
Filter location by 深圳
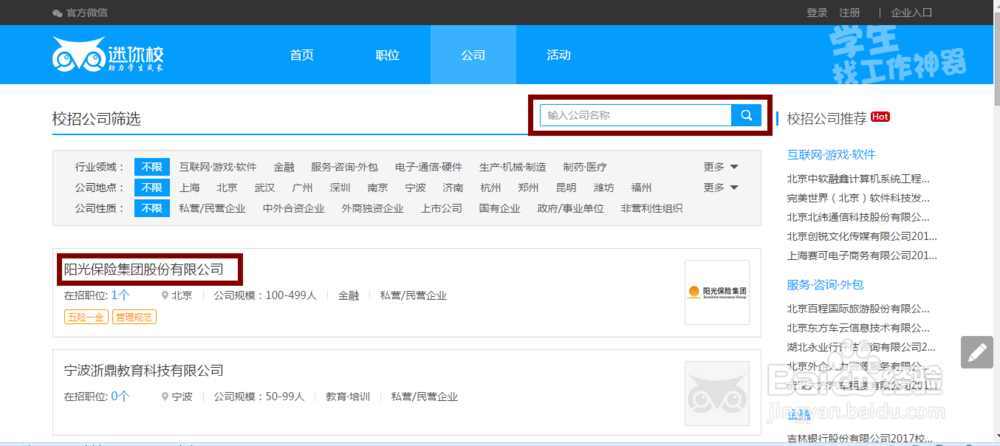340,188
